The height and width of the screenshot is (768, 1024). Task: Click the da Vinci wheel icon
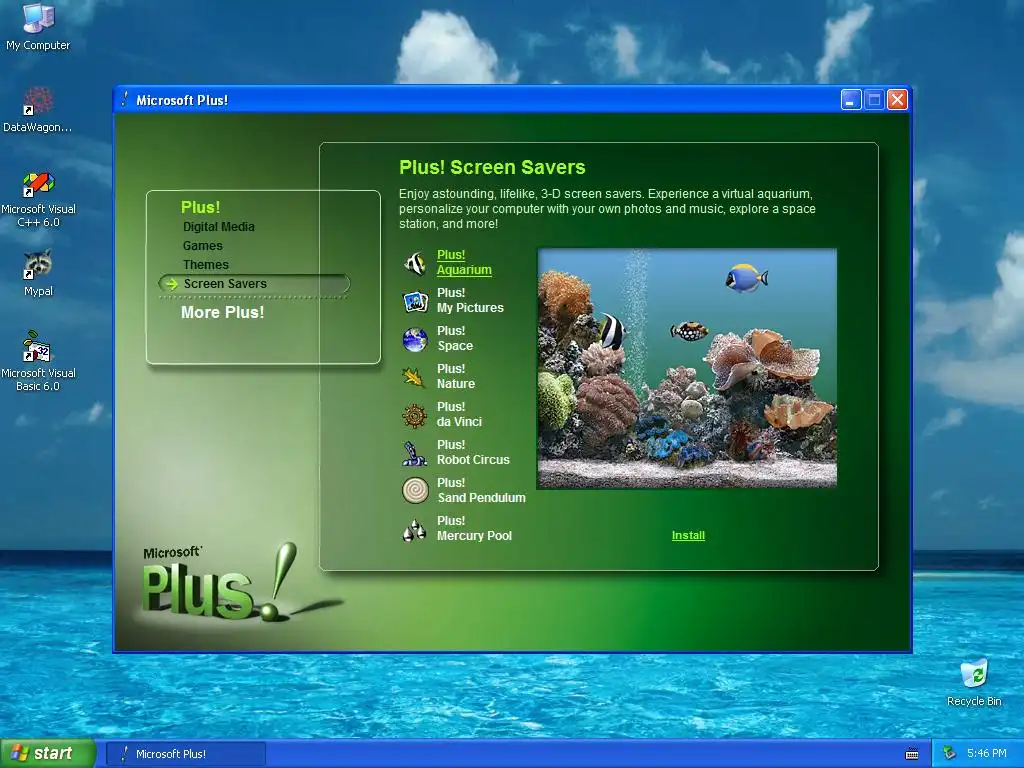click(415, 415)
